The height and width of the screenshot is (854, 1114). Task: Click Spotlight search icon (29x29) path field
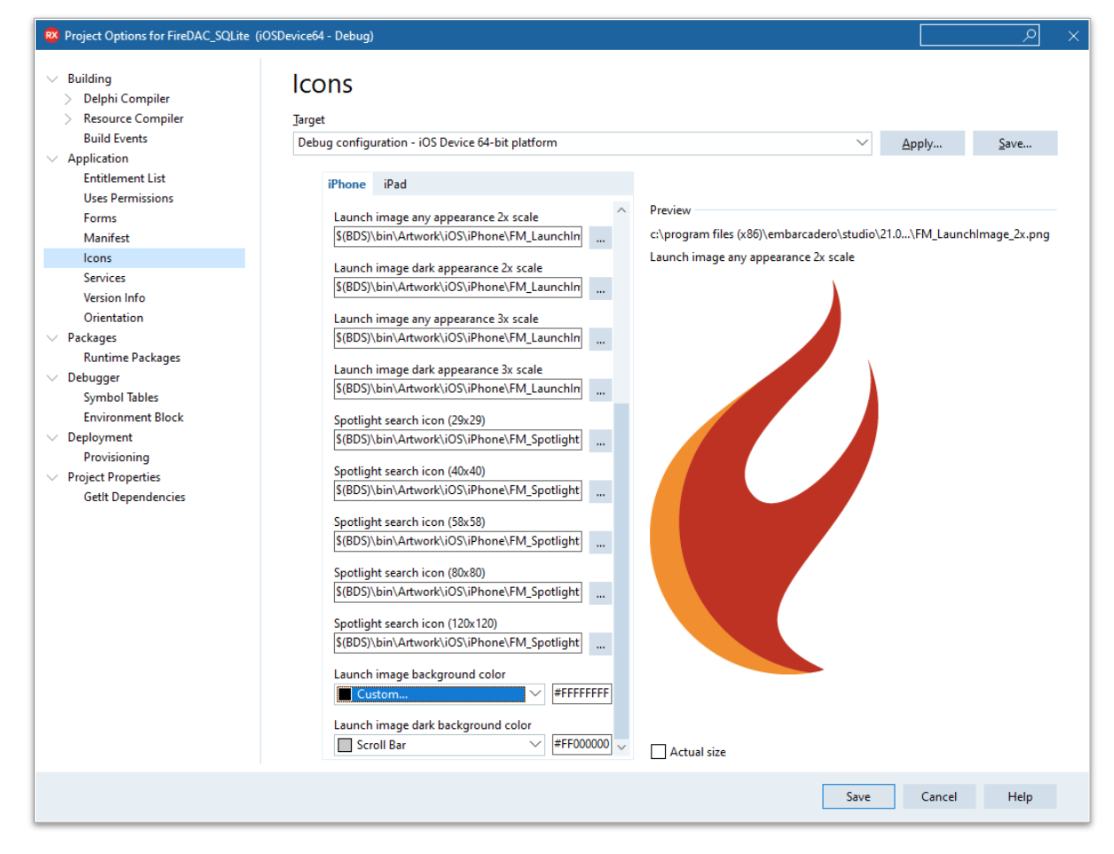click(458, 440)
